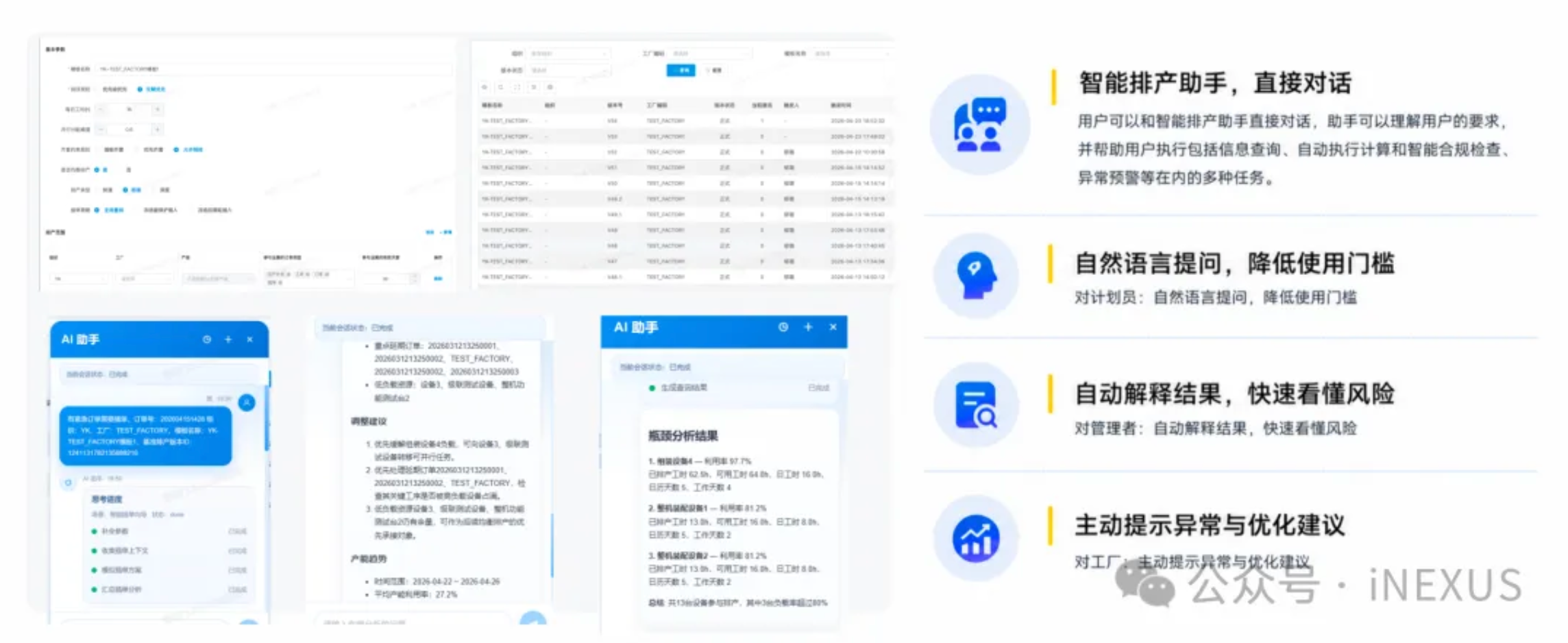Screen dimensions: 1568x643
Task: Select the table row with version V51
Action: tap(685, 167)
